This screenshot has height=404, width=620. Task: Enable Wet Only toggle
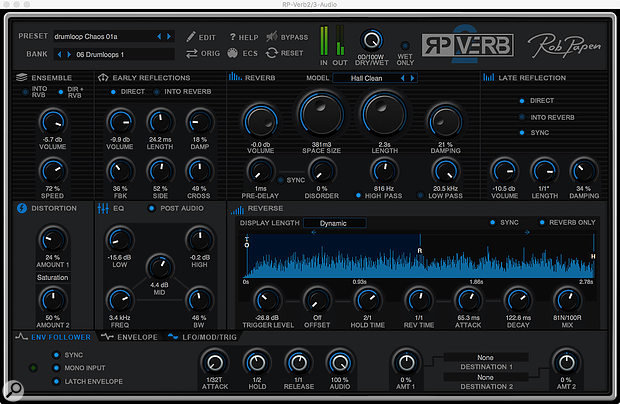[405, 45]
